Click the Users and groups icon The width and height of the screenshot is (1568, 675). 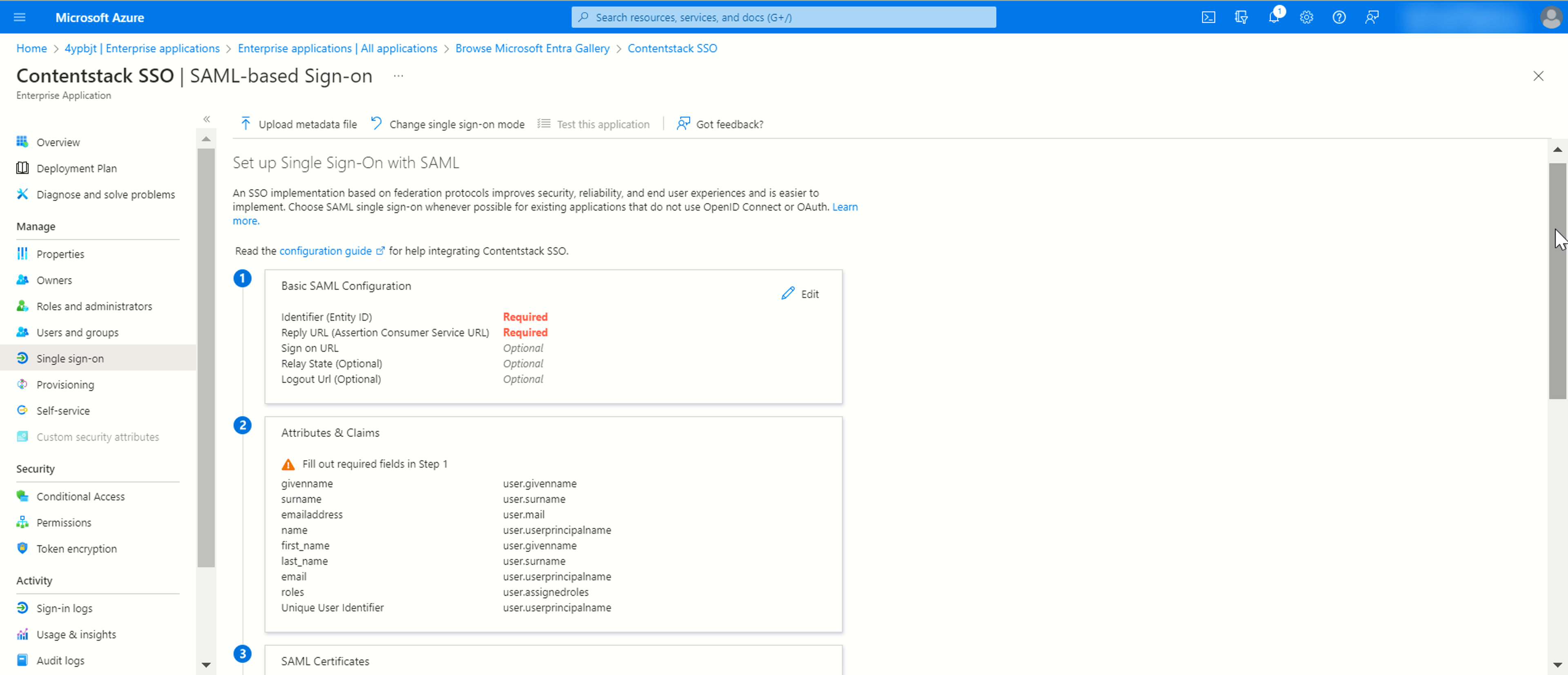pyautogui.click(x=22, y=332)
